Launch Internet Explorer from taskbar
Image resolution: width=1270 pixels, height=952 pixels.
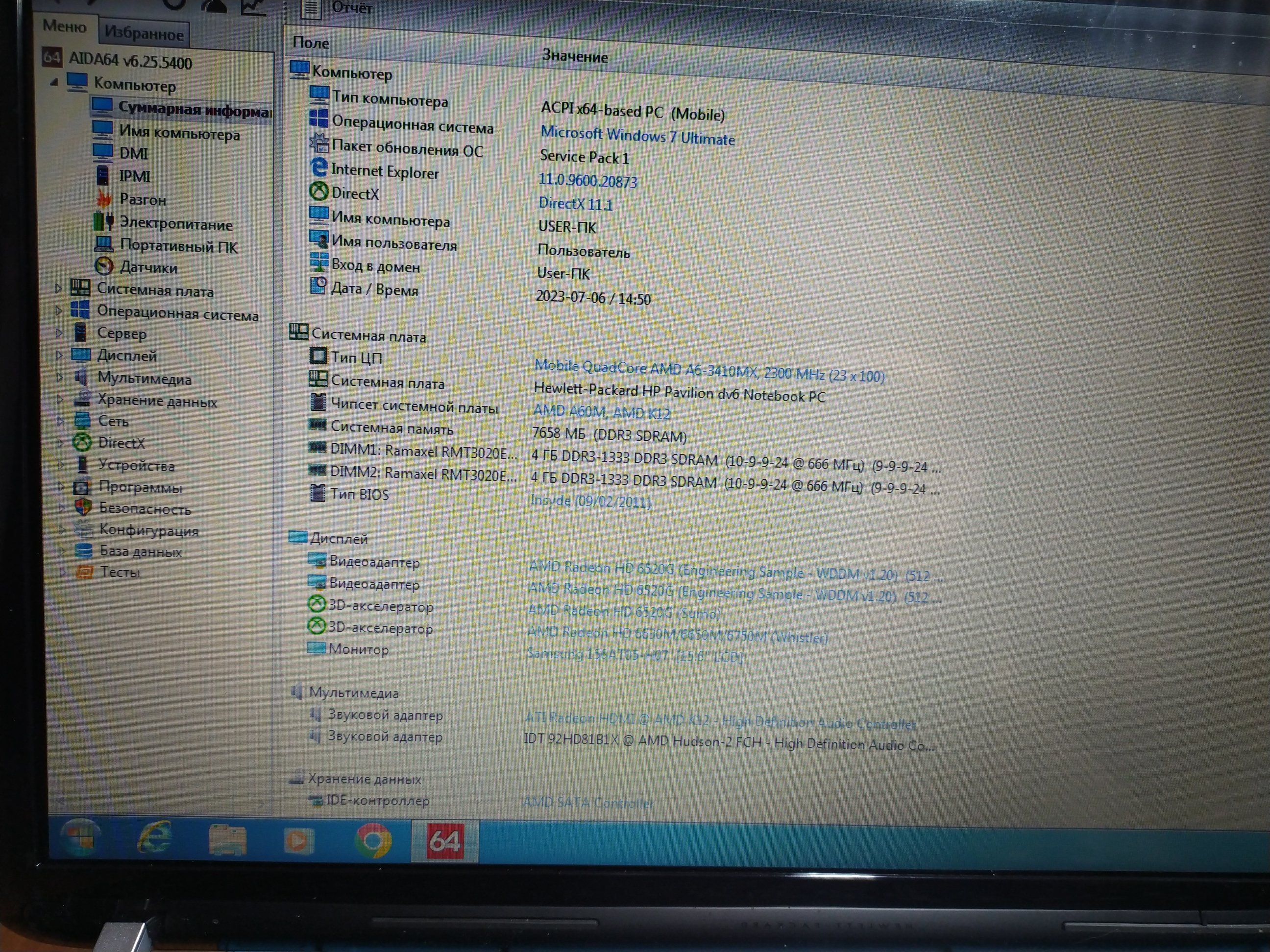[x=154, y=838]
